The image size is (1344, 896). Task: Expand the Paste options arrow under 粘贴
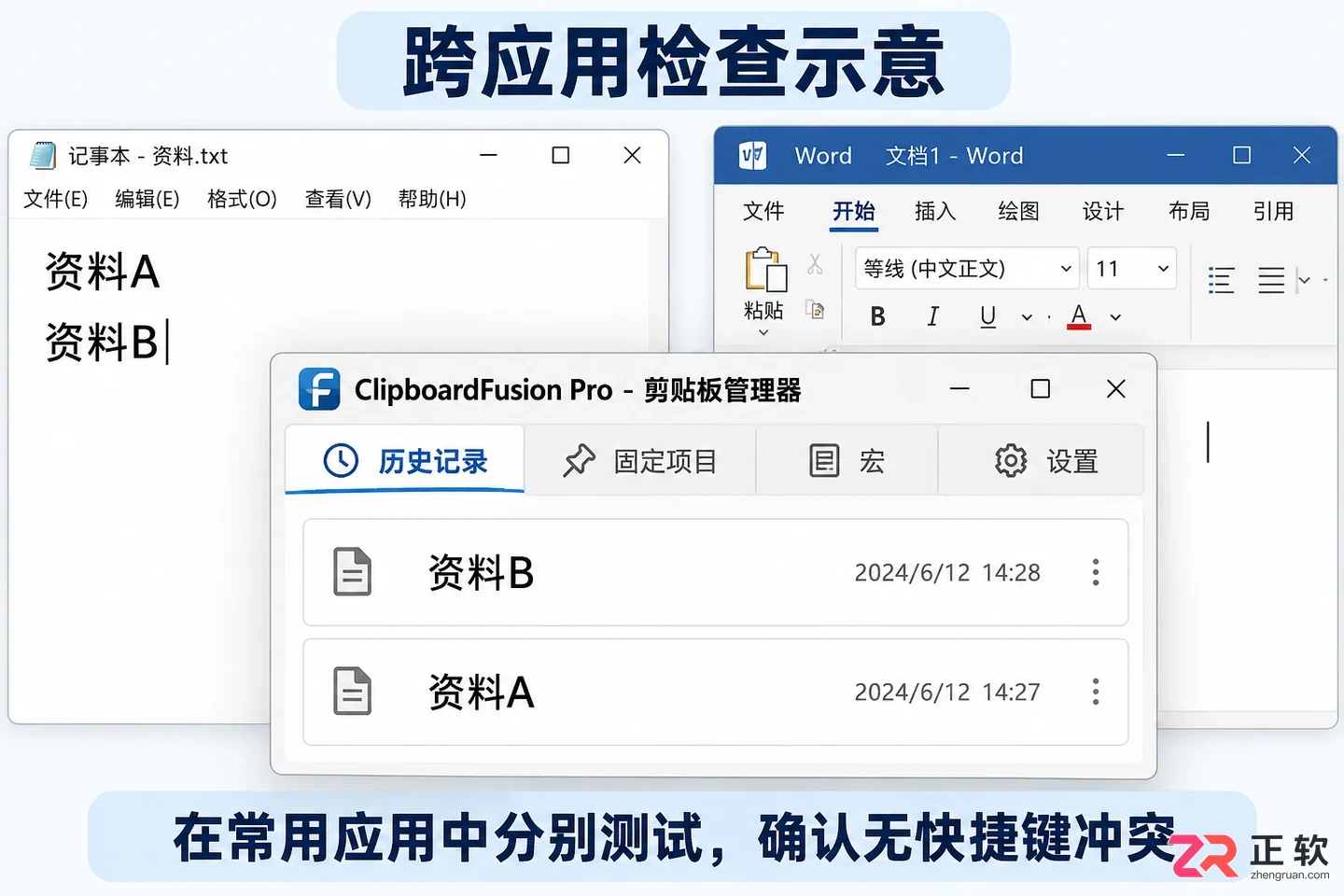[763, 332]
